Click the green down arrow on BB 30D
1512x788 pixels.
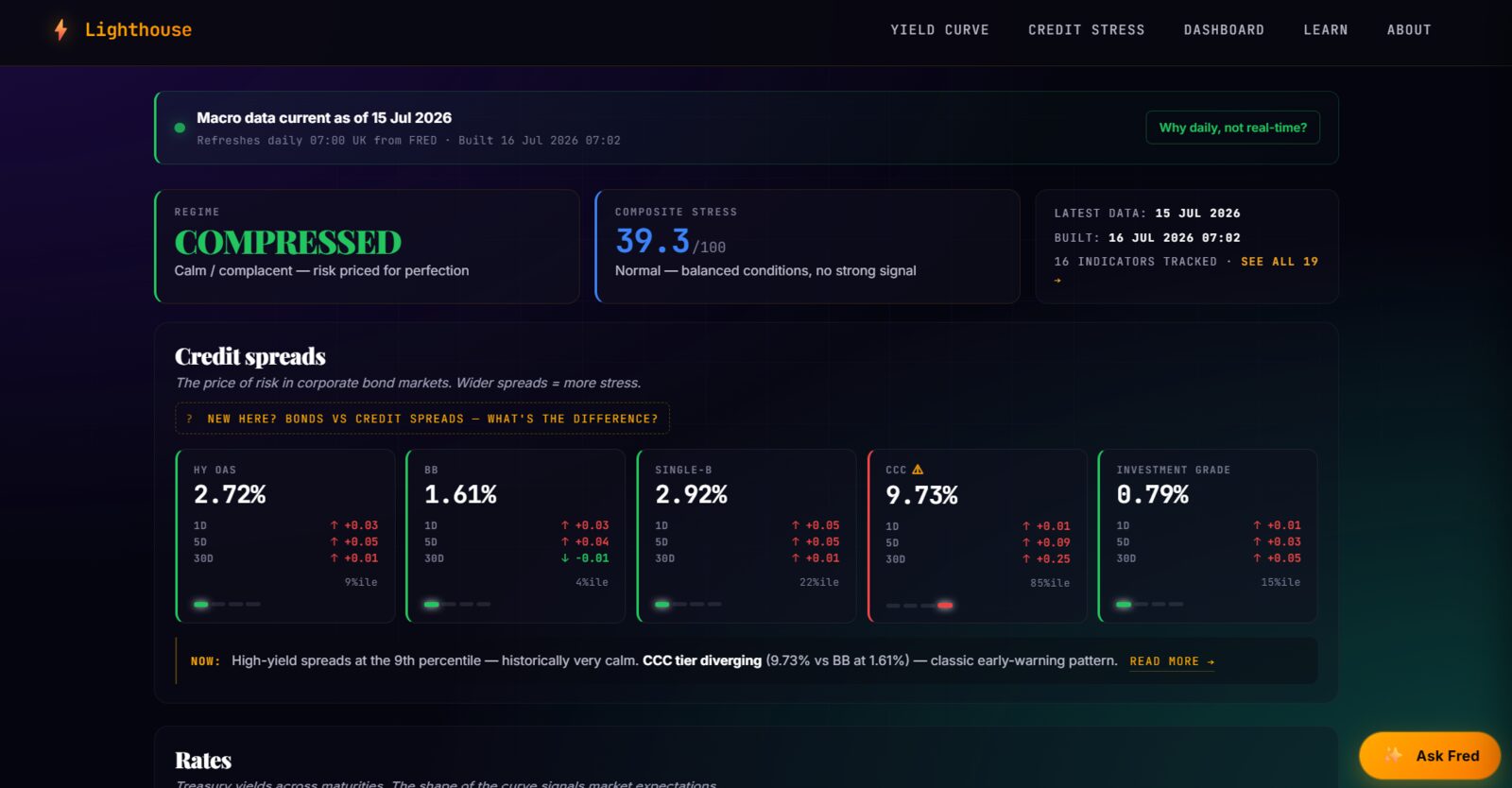point(565,558)
